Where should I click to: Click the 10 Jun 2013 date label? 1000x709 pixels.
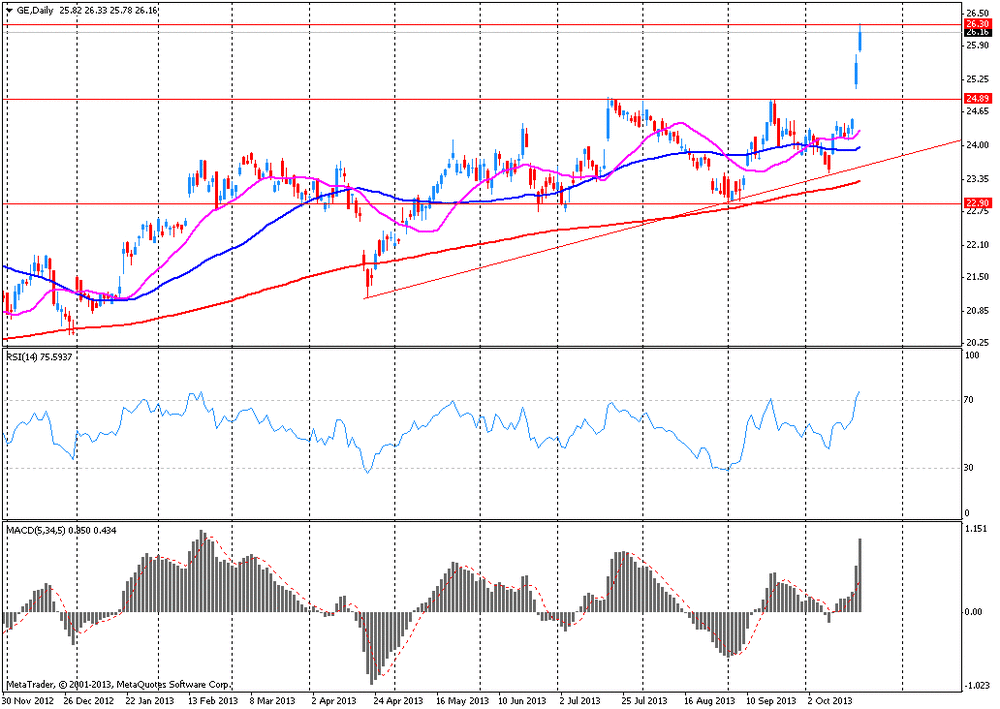pos(522,701)
